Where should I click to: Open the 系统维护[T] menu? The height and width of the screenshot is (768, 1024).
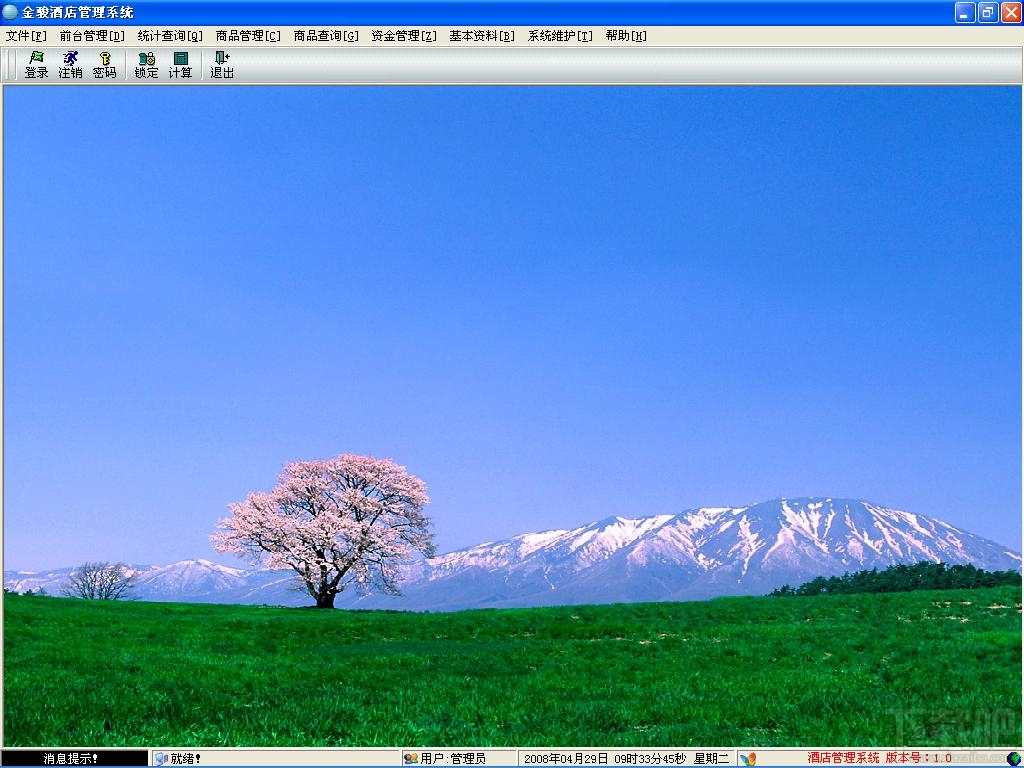point(560,36)
